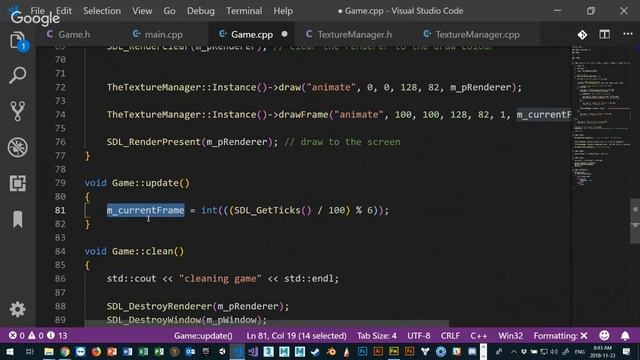Open Outlook from the taskbar
This screenshot has height=360, width=640.
tap(190, 351)
